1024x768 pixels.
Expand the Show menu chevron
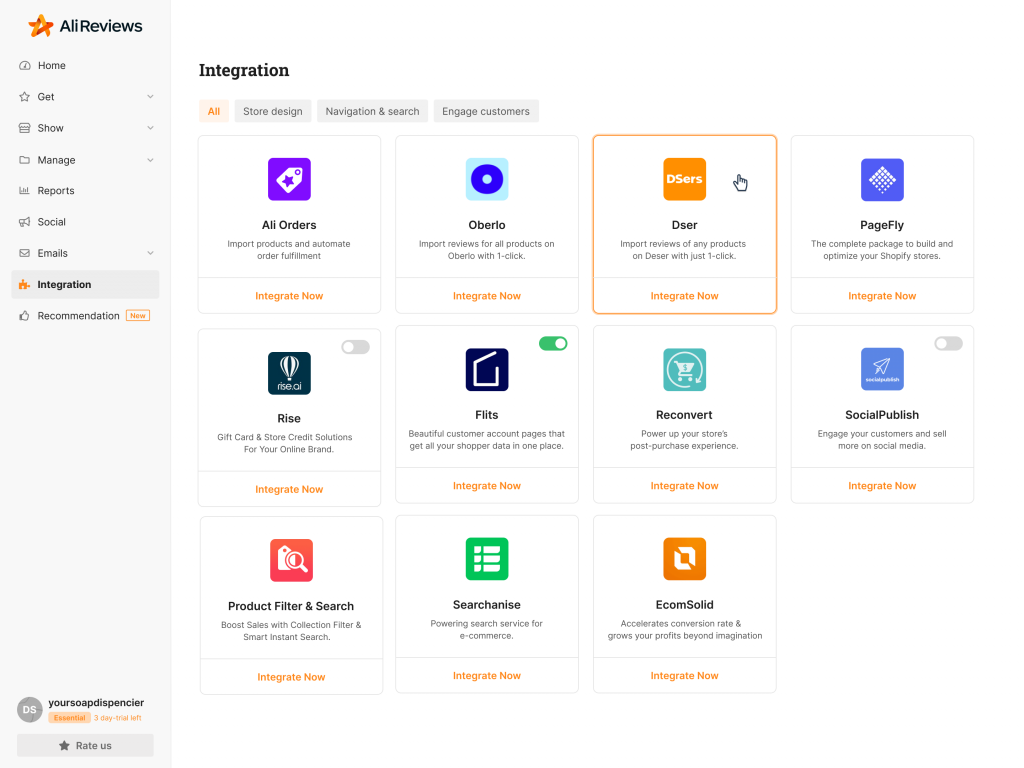(150, 128)
